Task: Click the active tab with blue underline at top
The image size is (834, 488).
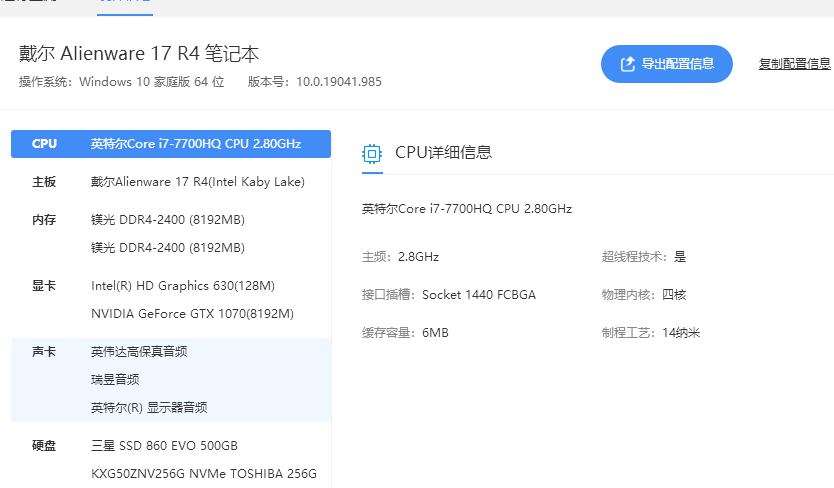Action: (125, 6)
